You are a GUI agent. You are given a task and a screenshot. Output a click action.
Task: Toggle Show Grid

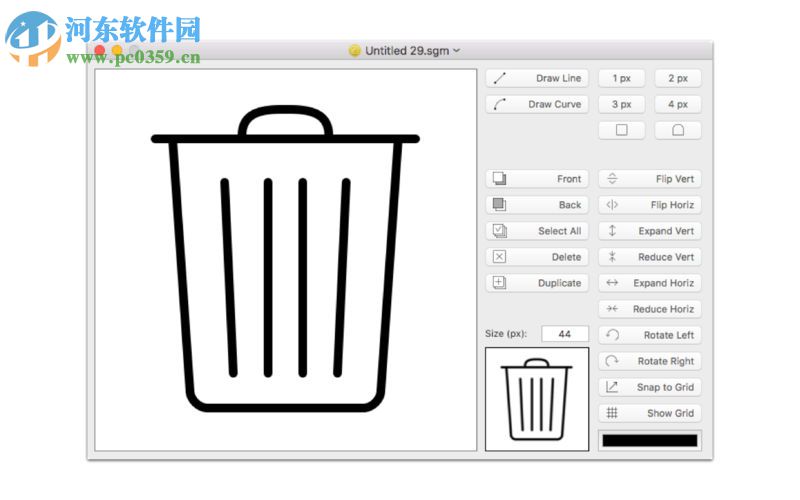649,413
